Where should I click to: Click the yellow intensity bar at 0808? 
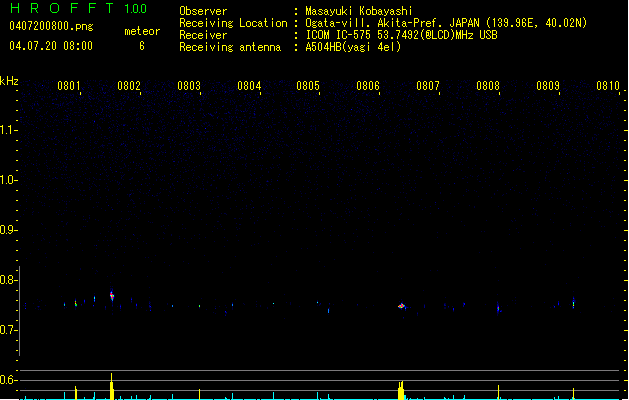498,392
